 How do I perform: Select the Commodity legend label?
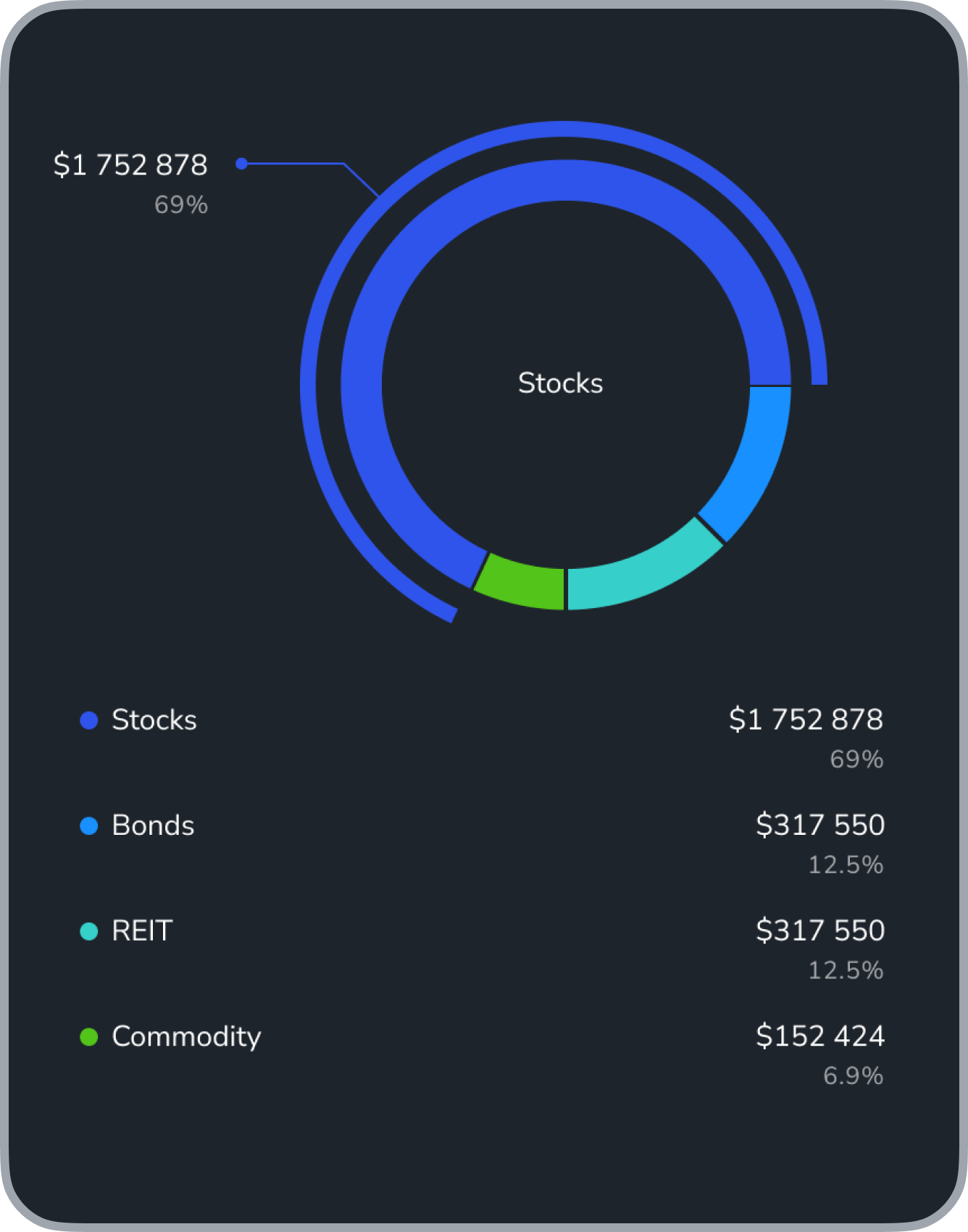click(x=186, y=1037)
